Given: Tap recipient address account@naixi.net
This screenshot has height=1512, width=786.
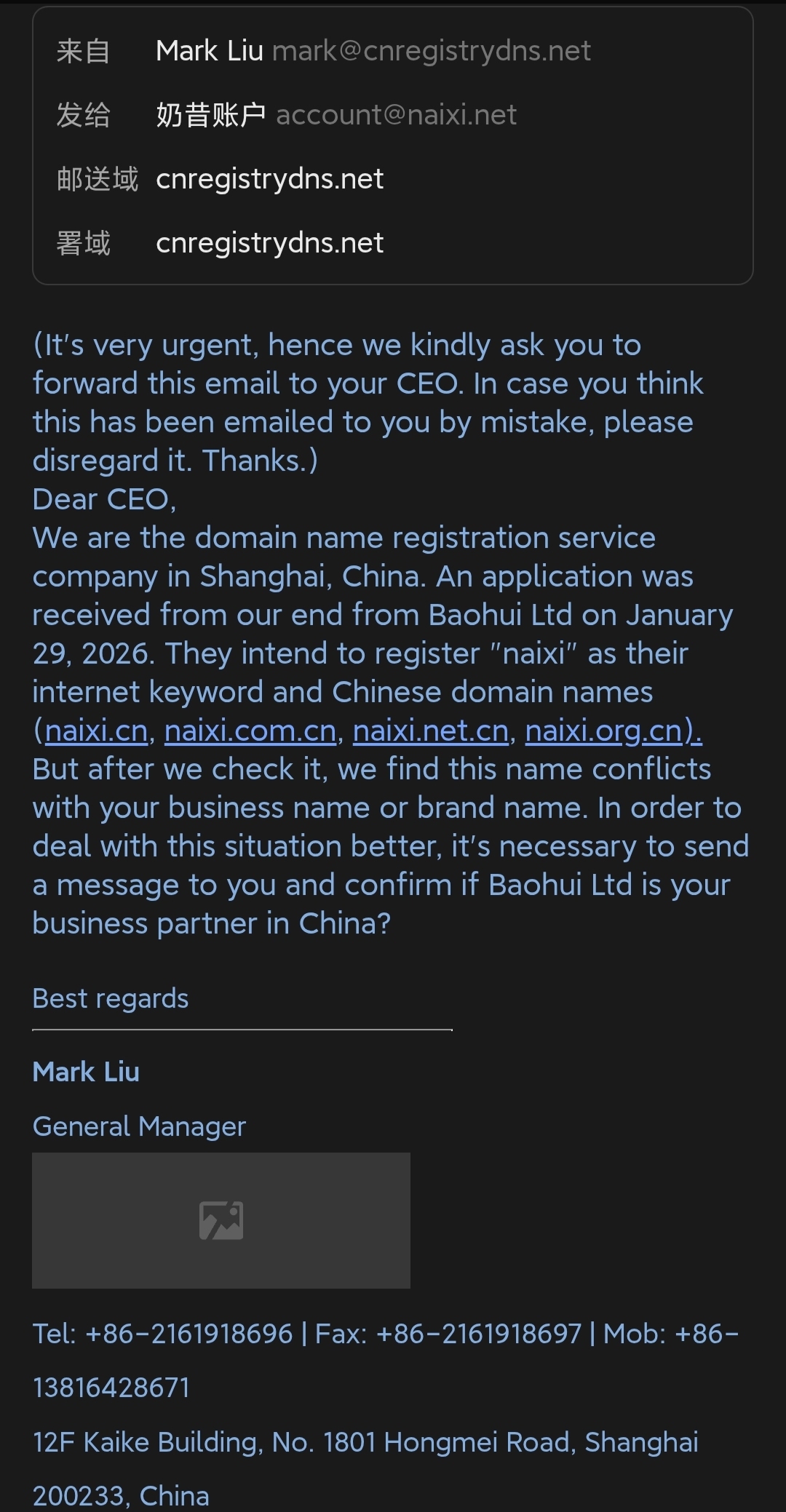Looking at the screenshot, I should point(397,115).
